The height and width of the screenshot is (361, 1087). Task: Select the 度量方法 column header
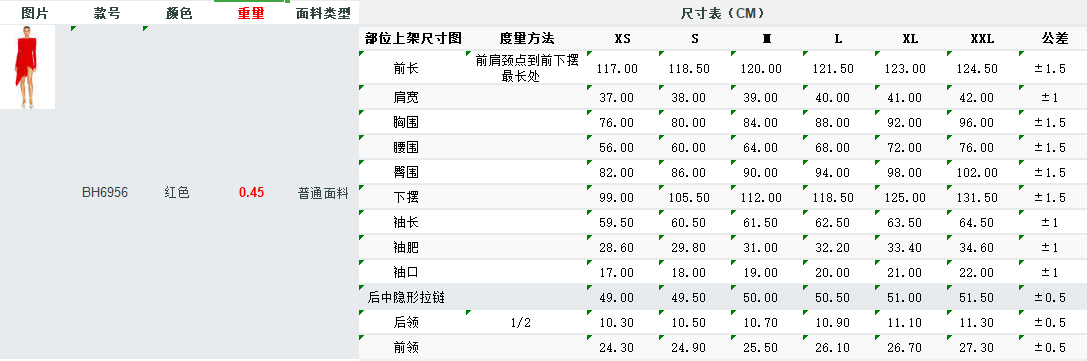(x=526, y=39)
